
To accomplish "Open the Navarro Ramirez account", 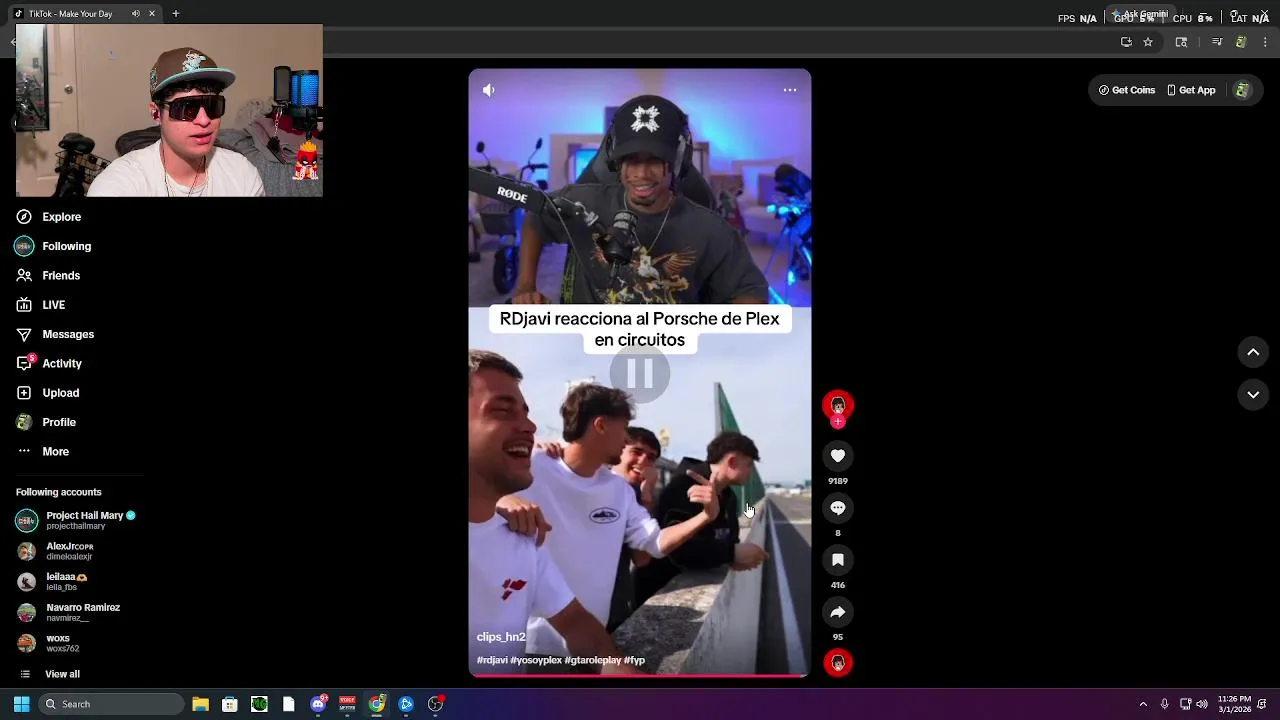I will (68, 612).
